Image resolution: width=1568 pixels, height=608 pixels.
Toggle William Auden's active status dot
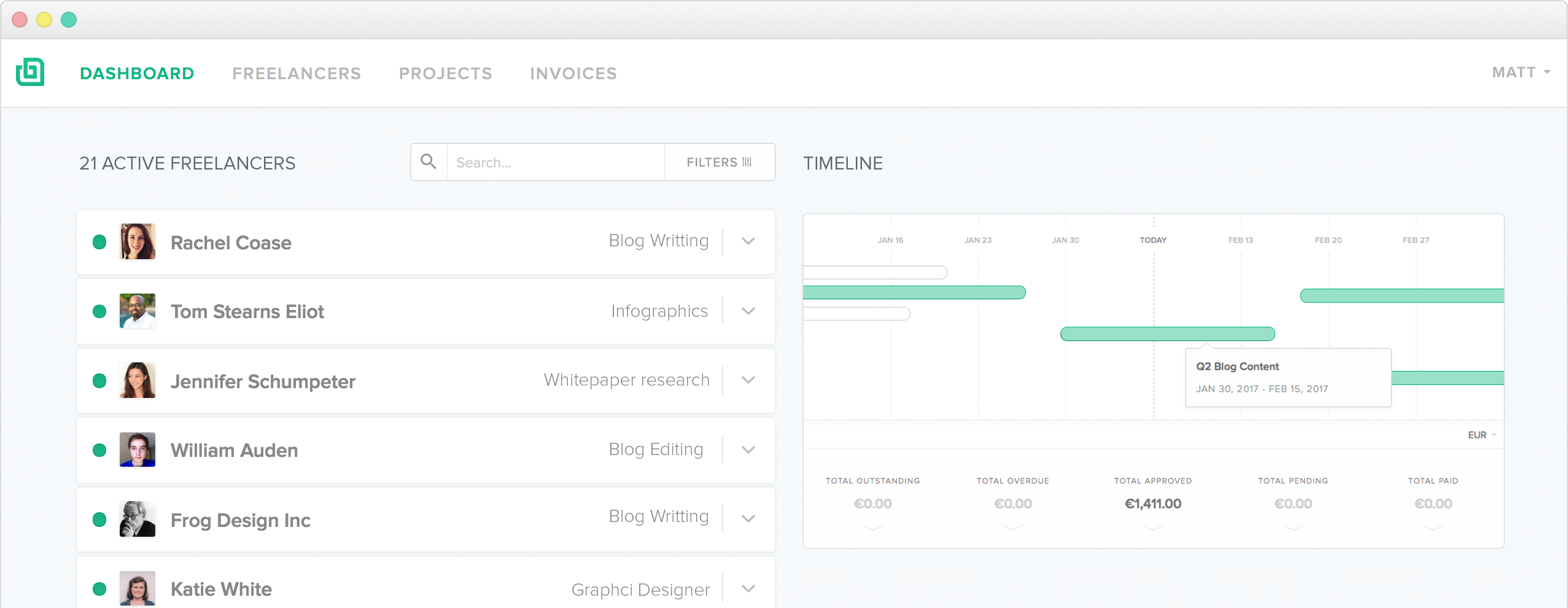coord(99,450)
